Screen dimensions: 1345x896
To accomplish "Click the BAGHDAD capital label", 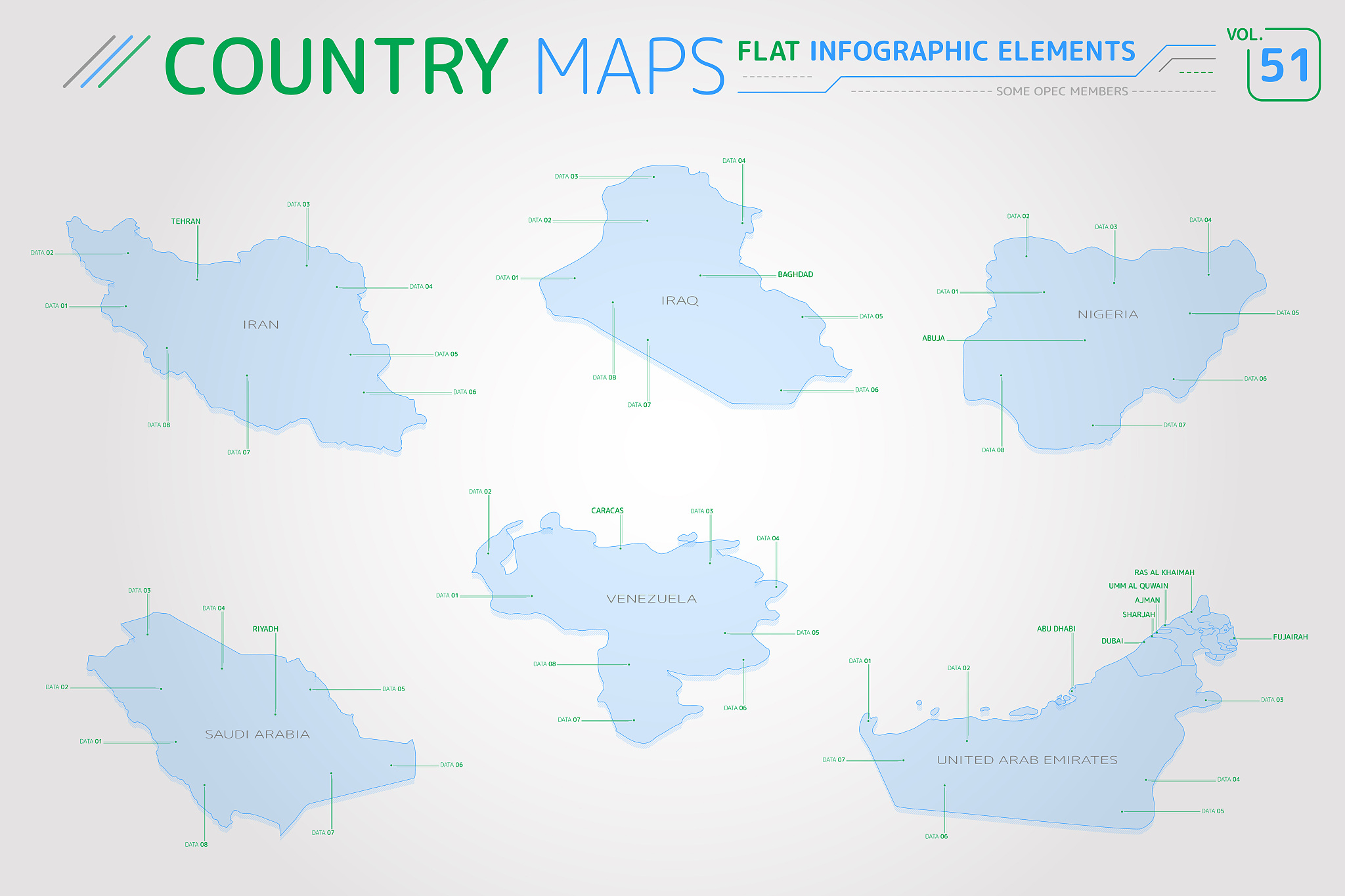I will (795, 274).
